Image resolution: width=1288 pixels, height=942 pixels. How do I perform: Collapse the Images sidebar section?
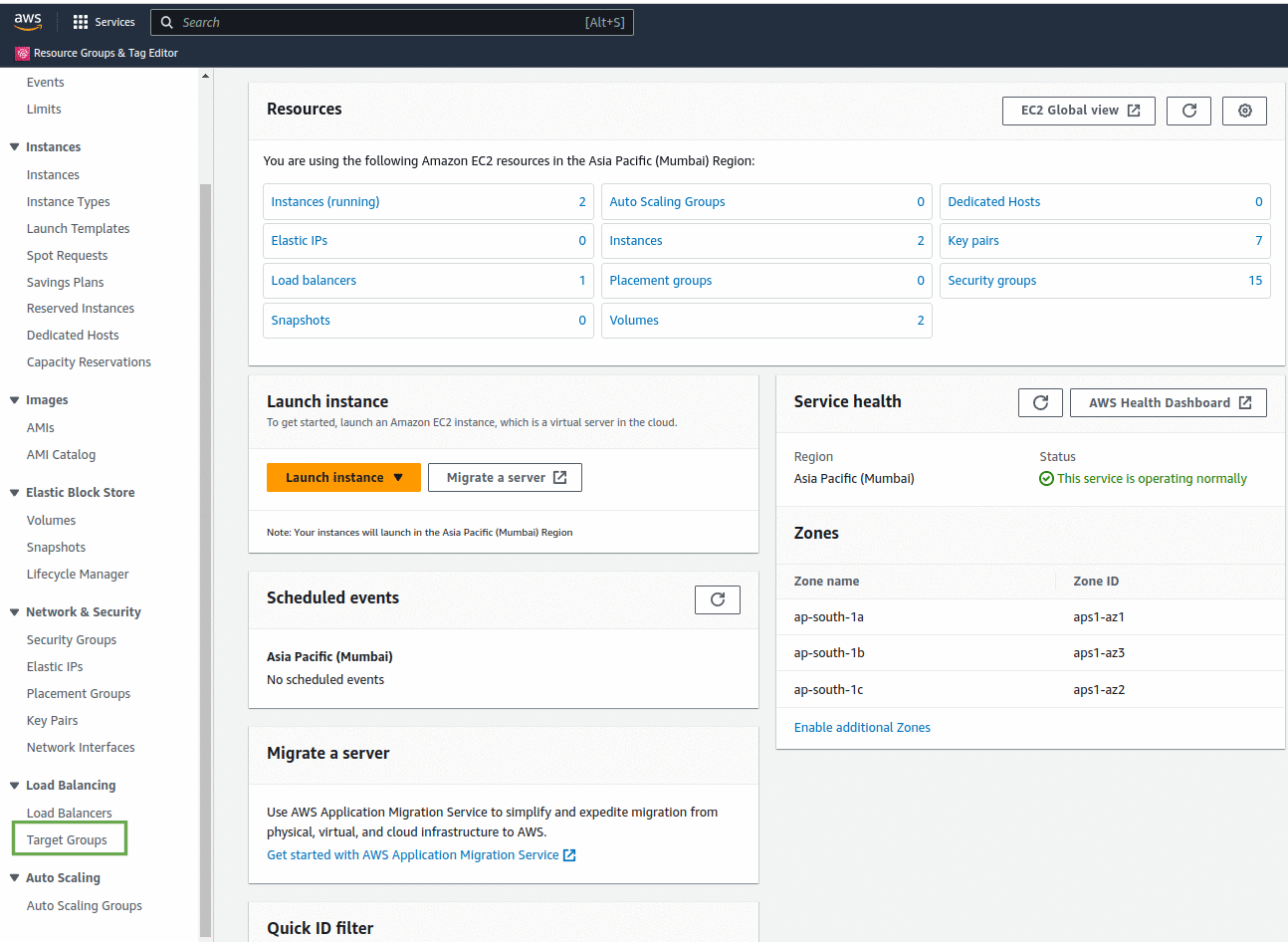click(x=14, y=399)
